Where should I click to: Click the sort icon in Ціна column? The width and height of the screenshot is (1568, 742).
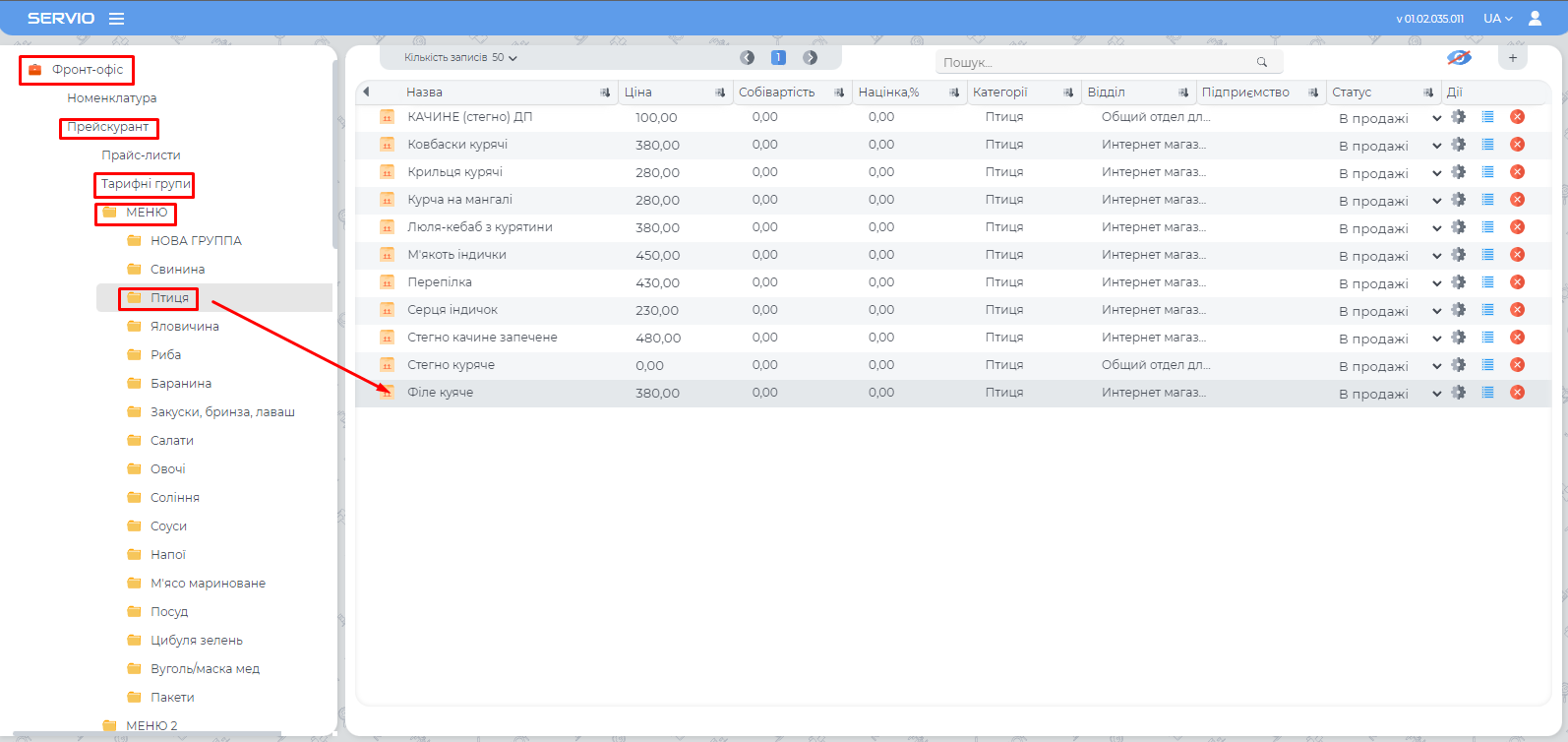coord(719,93)
